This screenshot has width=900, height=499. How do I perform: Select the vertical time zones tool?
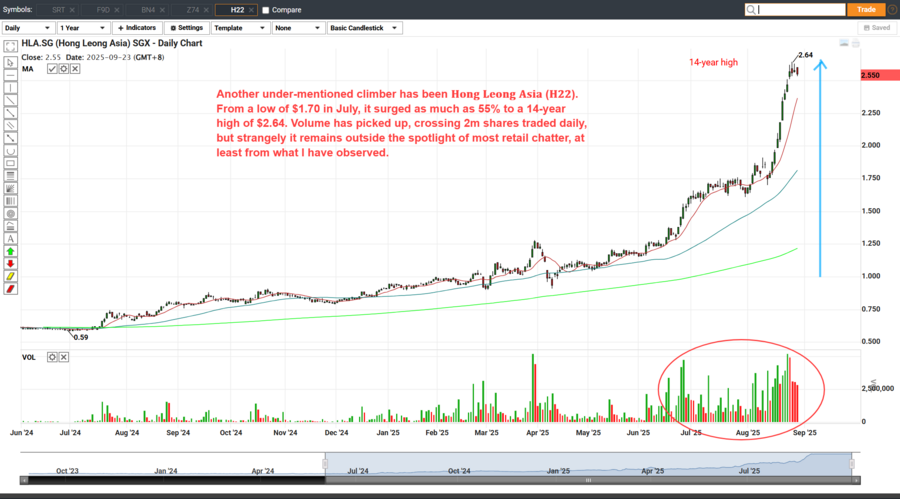click(10, 201)
